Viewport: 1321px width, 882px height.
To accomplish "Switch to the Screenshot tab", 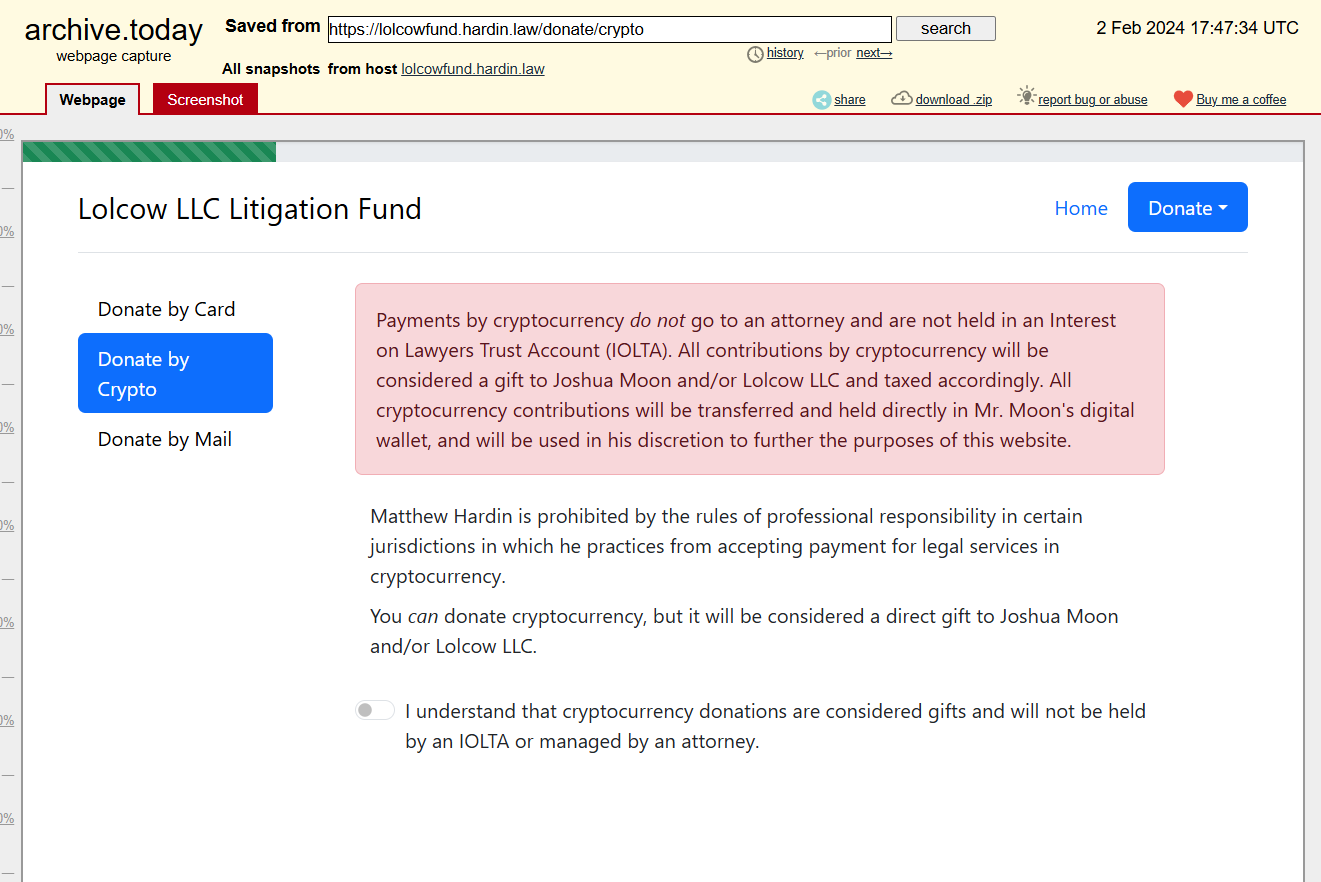I will point(205,99).
